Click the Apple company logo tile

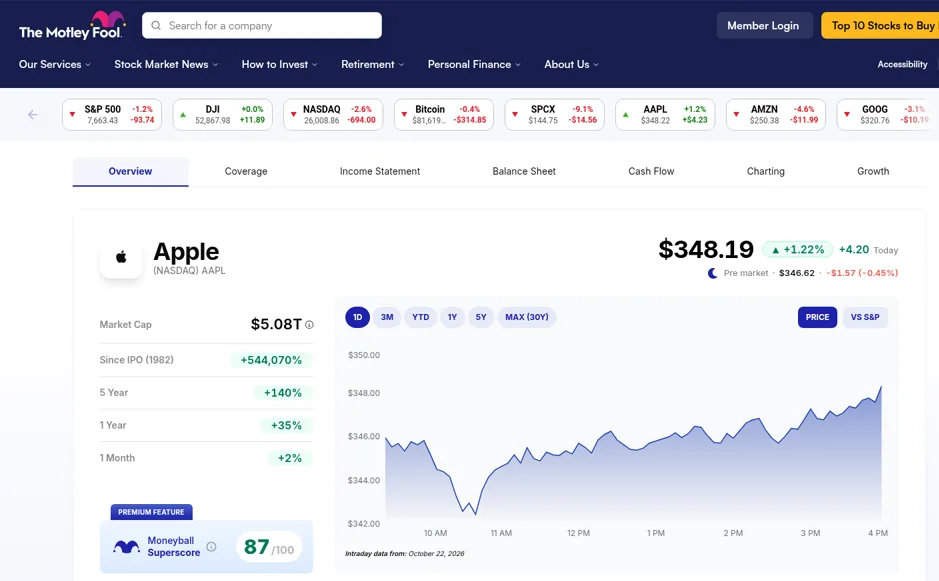[x=121, y=258]
